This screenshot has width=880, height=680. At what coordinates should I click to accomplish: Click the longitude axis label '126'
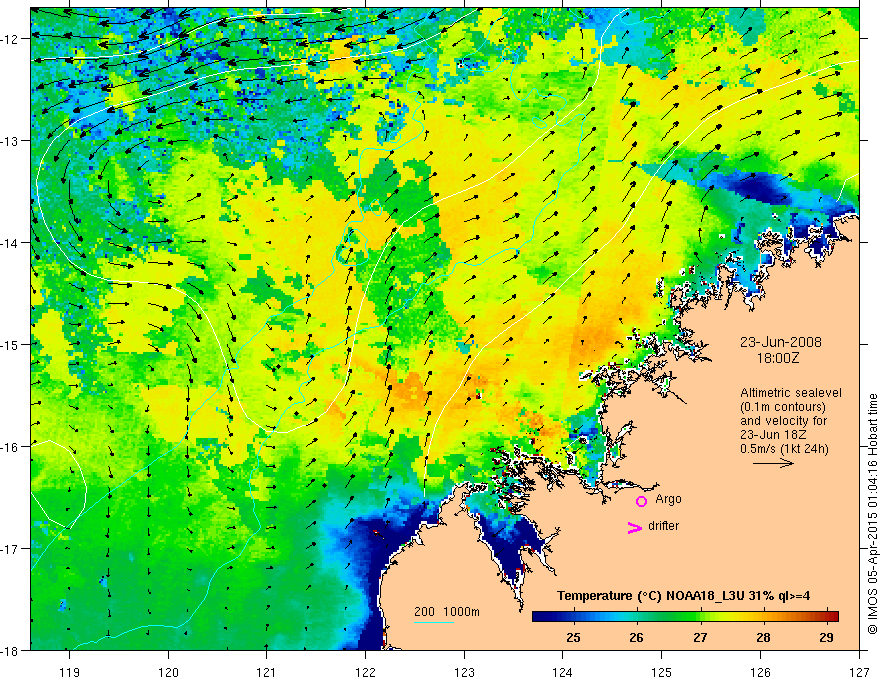[760, 672]
